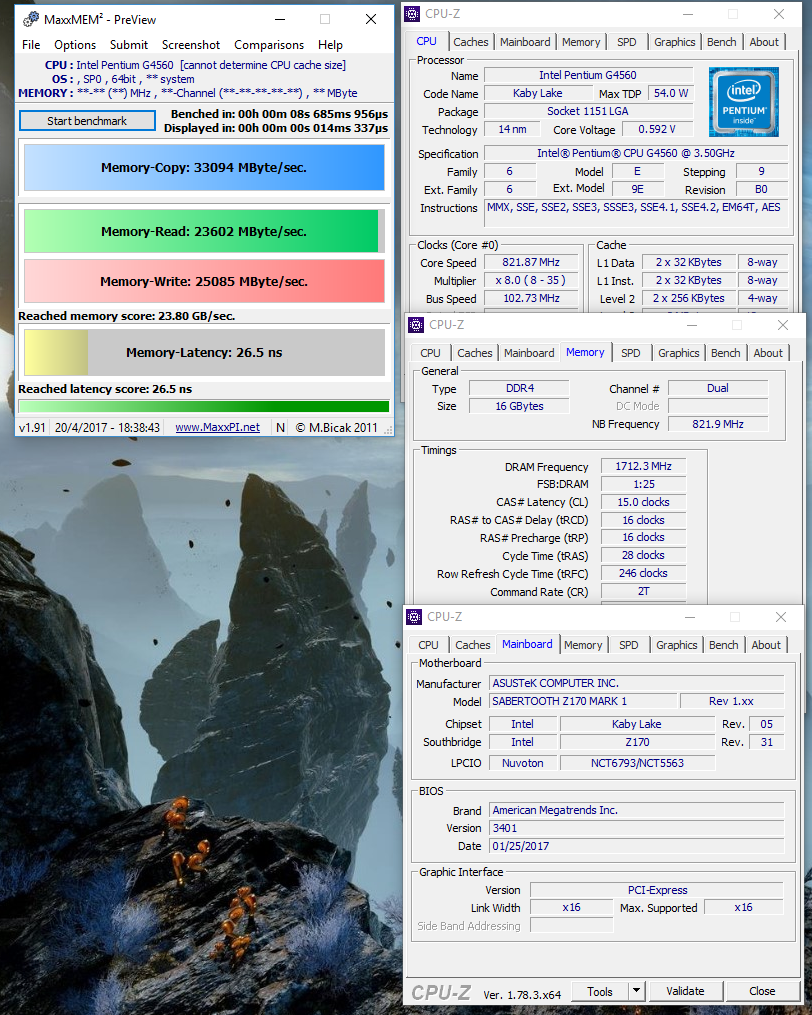Click the Core Voltage value 0.592 V
Screen dimensions: 812x1015
[x=657, y=129]
